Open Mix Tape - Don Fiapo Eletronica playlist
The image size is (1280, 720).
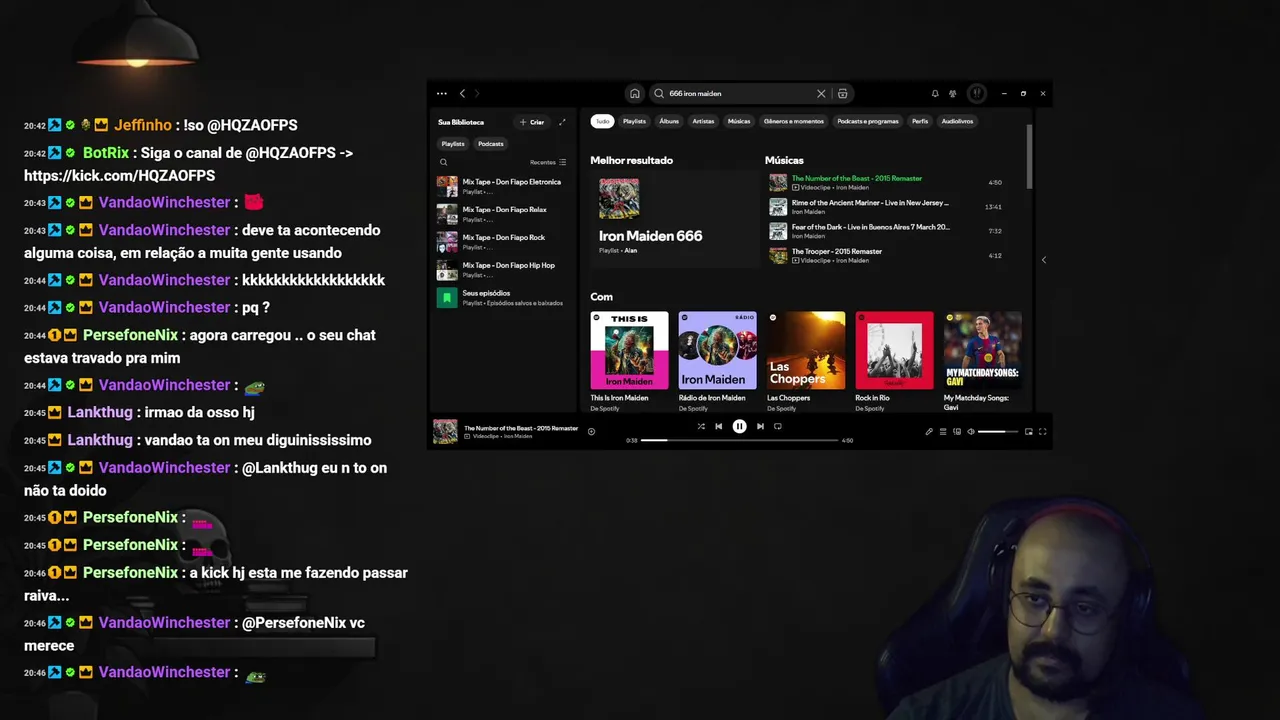(x=501, y=186)
